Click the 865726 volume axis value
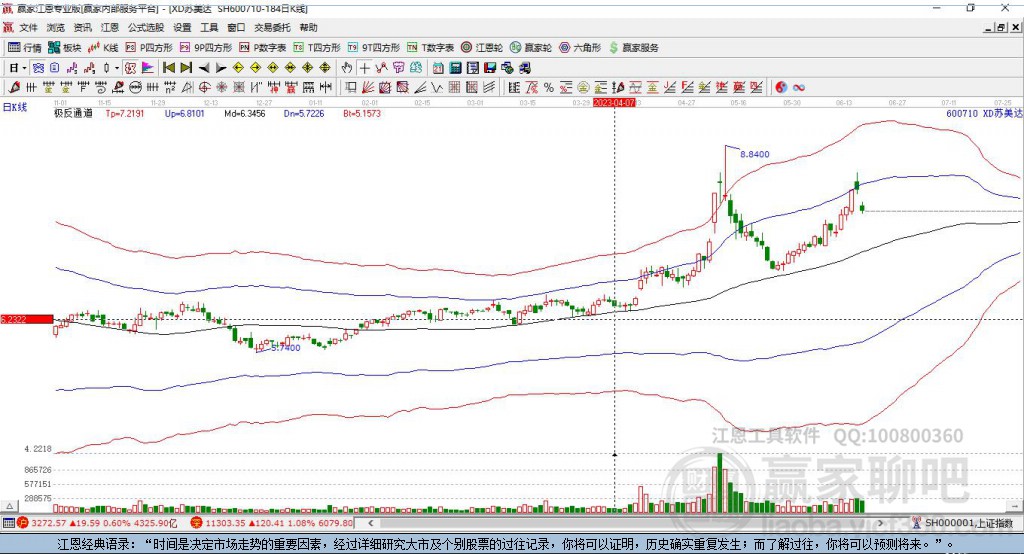 click(x=37, y=470)
